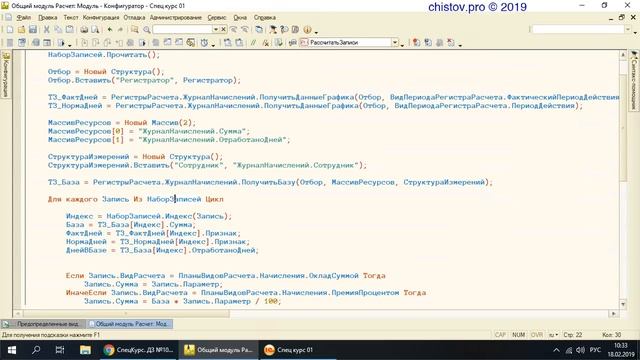Open the Конфигурация side panel tab

coord(6,75)
